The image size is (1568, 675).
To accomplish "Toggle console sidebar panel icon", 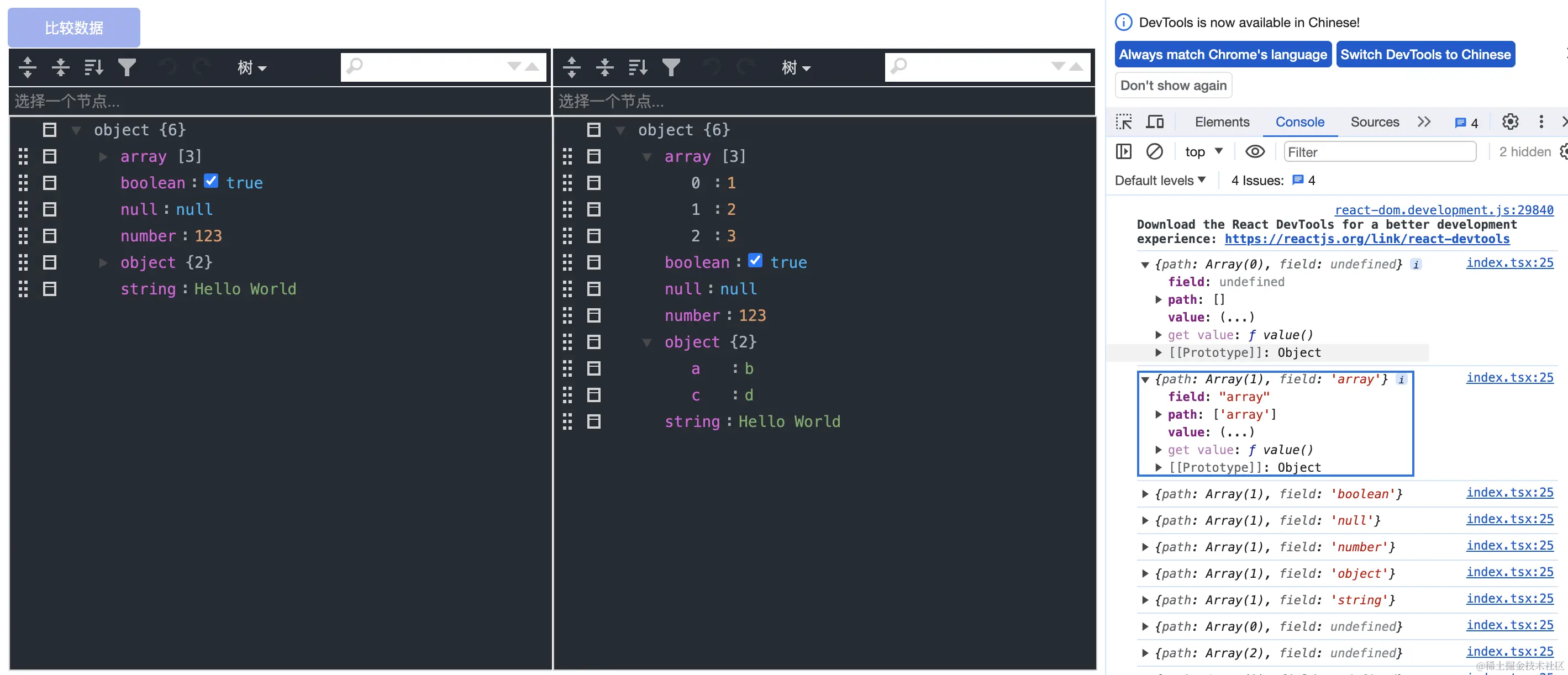I will pos(1124,151).
